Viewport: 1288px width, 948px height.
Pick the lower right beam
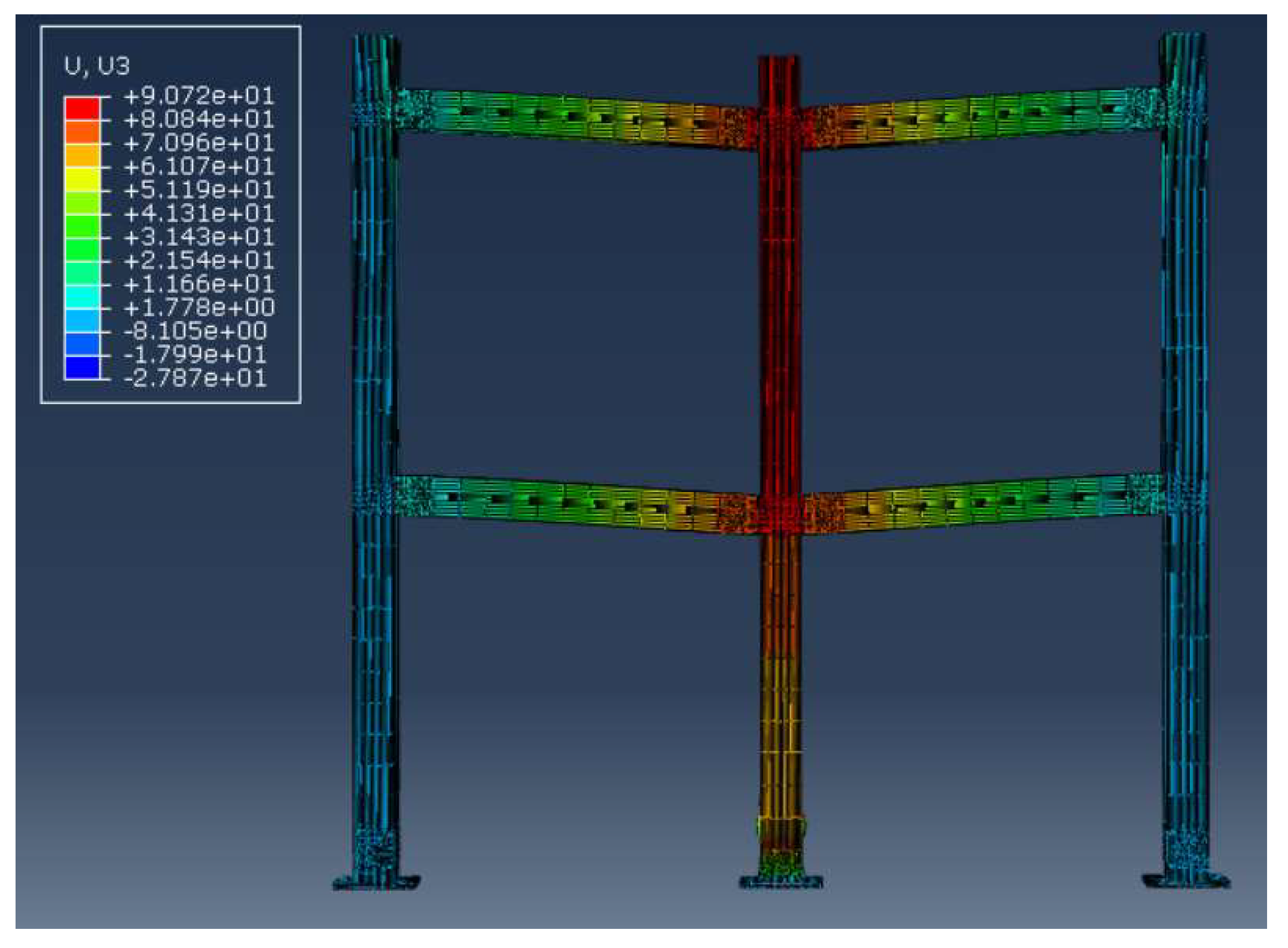(x=981, y=502)
